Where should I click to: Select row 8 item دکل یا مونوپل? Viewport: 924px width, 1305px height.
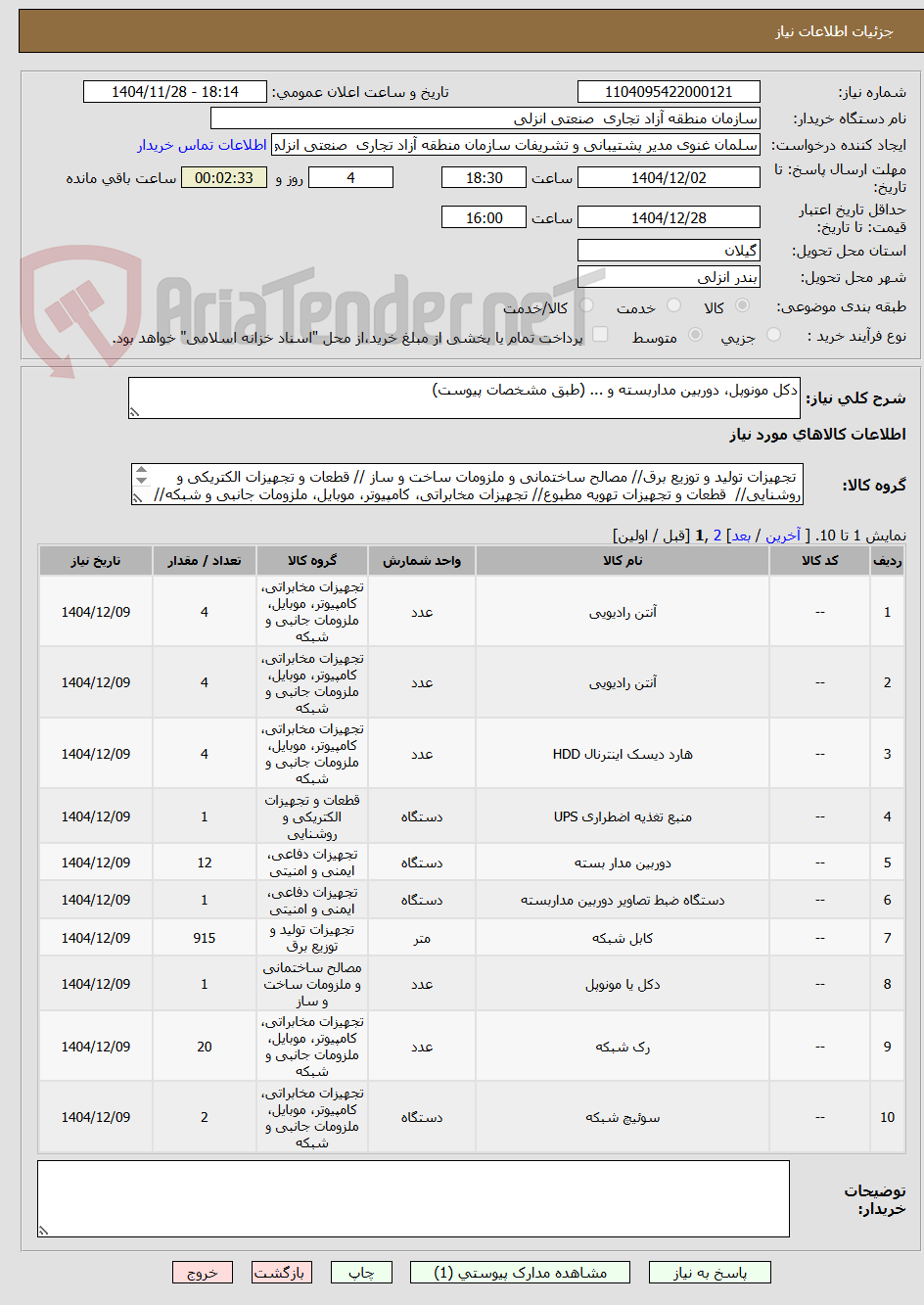pos(623,984)
